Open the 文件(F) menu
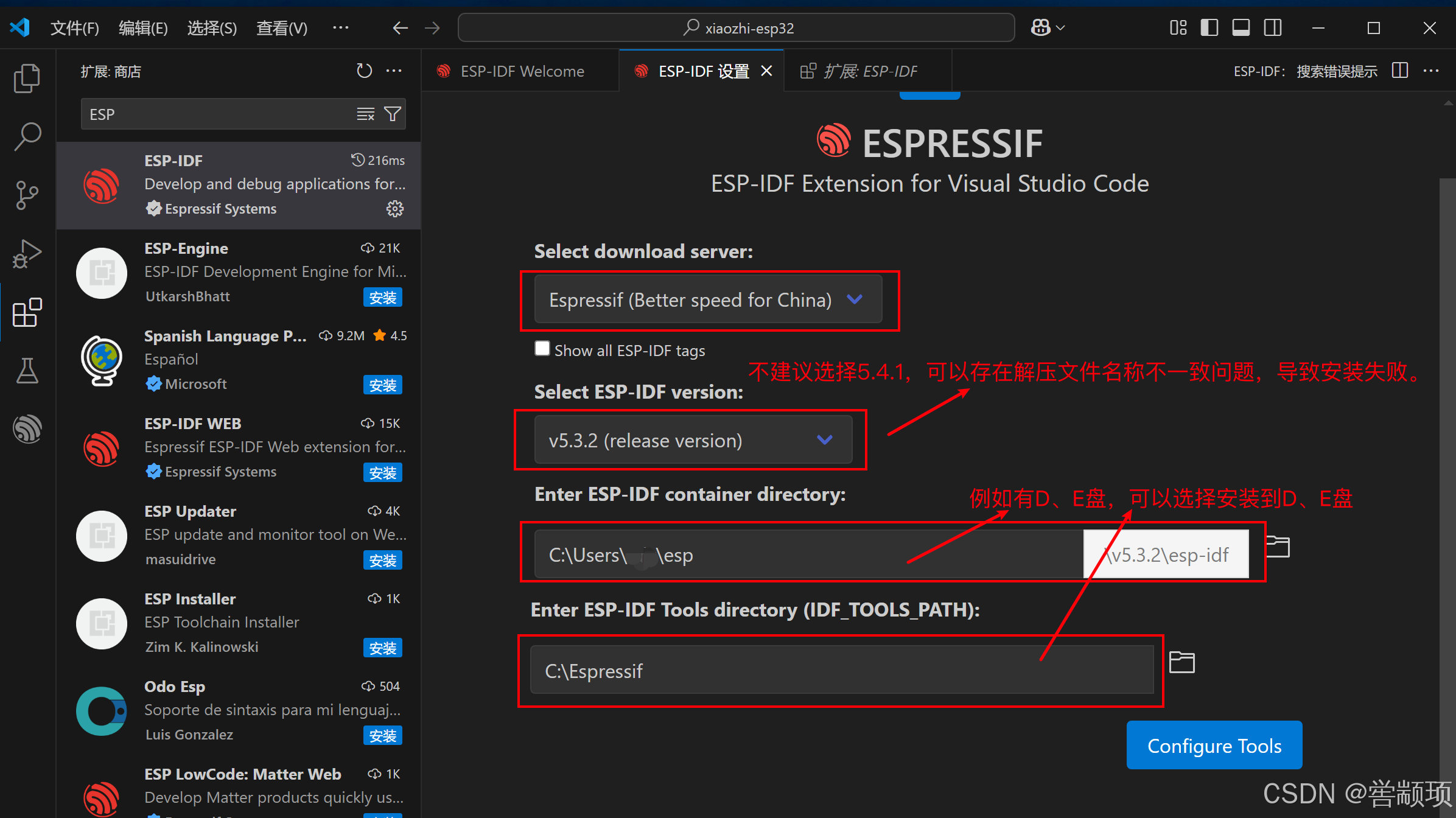 pos(74,28)
